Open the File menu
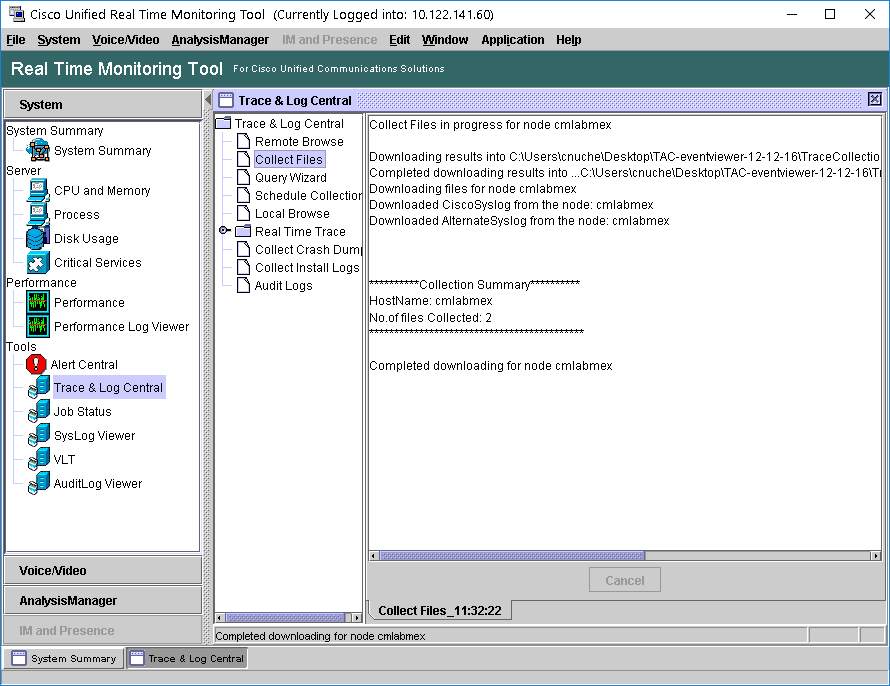Image resolution: width=890 pixels, height=686 pixels. (15, 40)
